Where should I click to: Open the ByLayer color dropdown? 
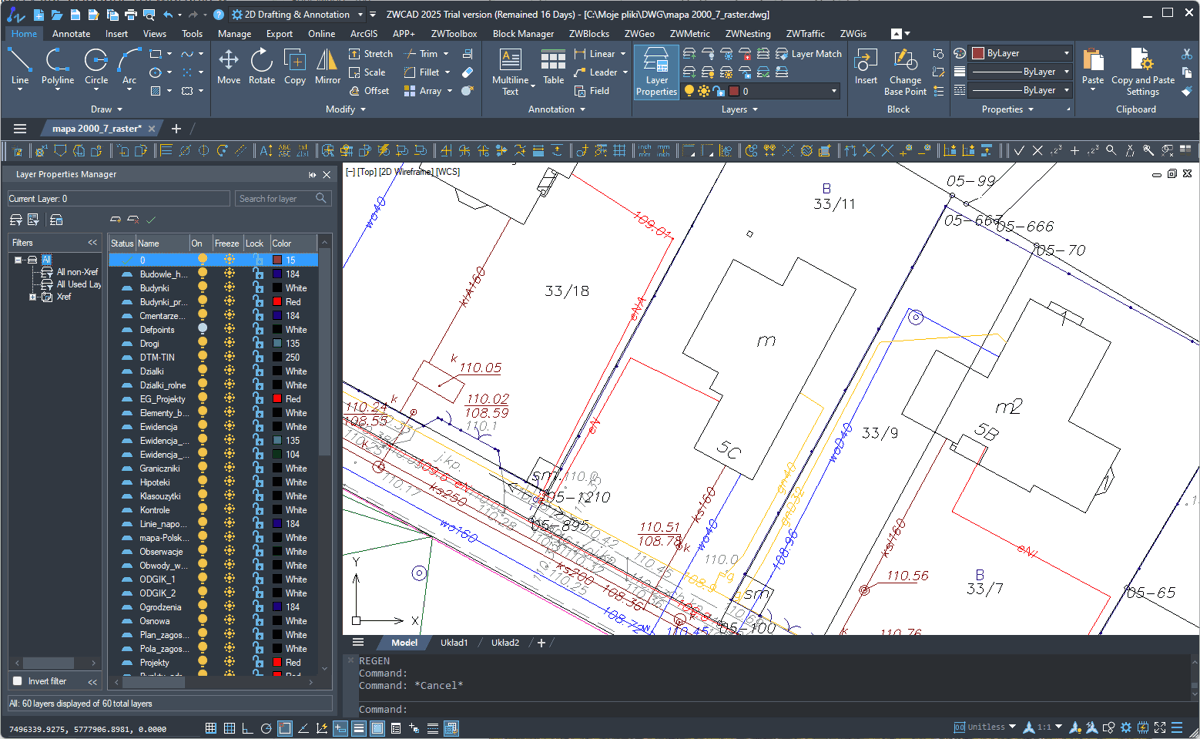click(x=1067, y=53)
